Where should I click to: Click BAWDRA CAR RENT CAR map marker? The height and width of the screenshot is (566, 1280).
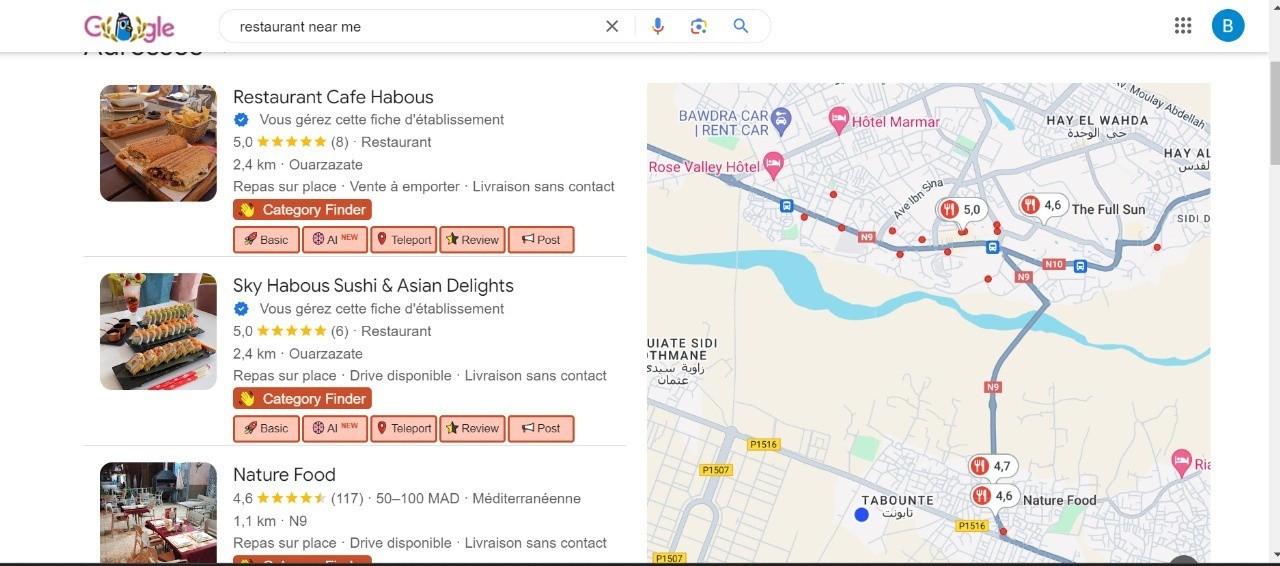point(782,122)
